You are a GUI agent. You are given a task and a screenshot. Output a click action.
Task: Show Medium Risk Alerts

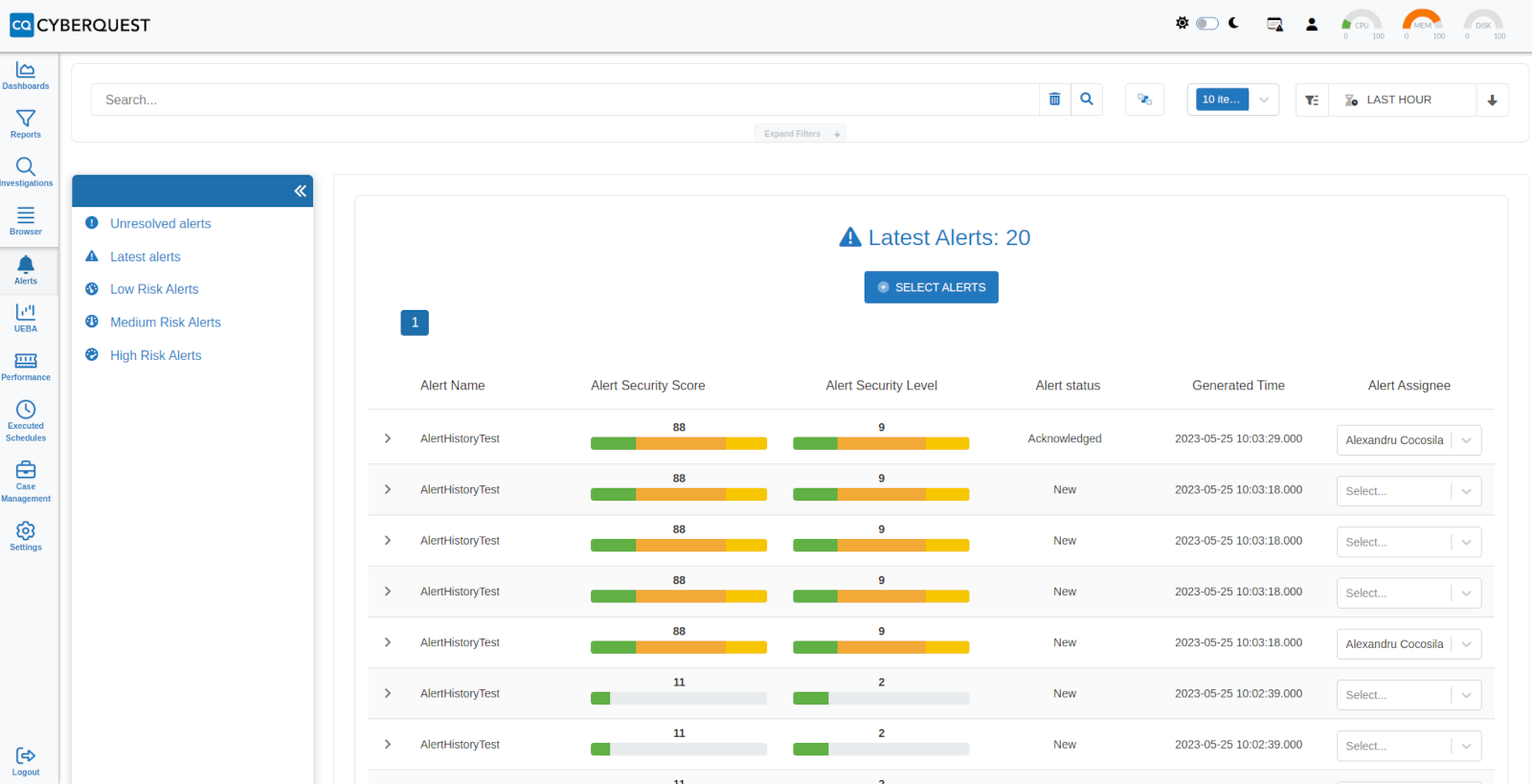(x=165, y=323)
